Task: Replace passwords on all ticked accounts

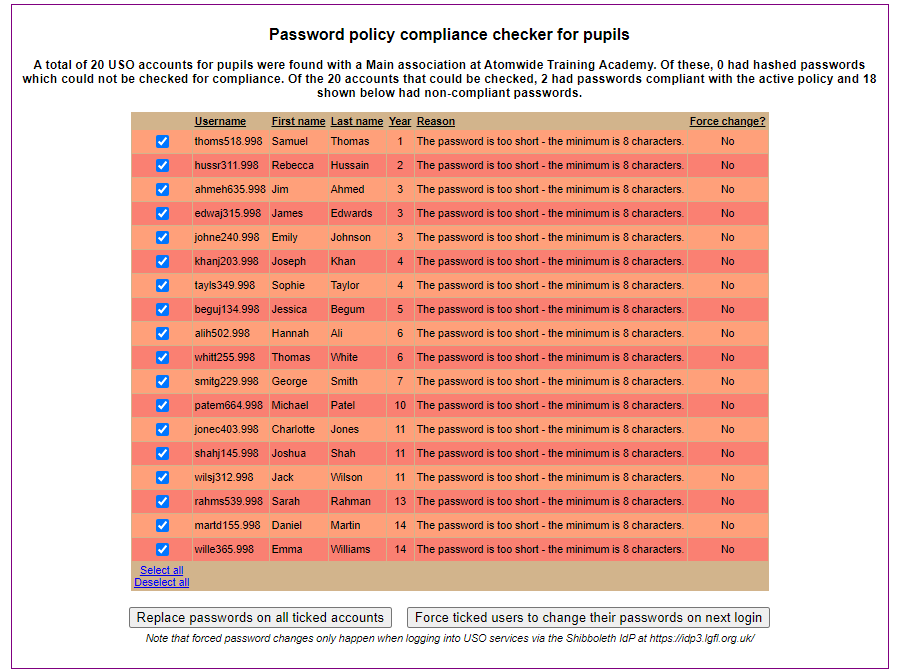Action: (x=260, y=617)
